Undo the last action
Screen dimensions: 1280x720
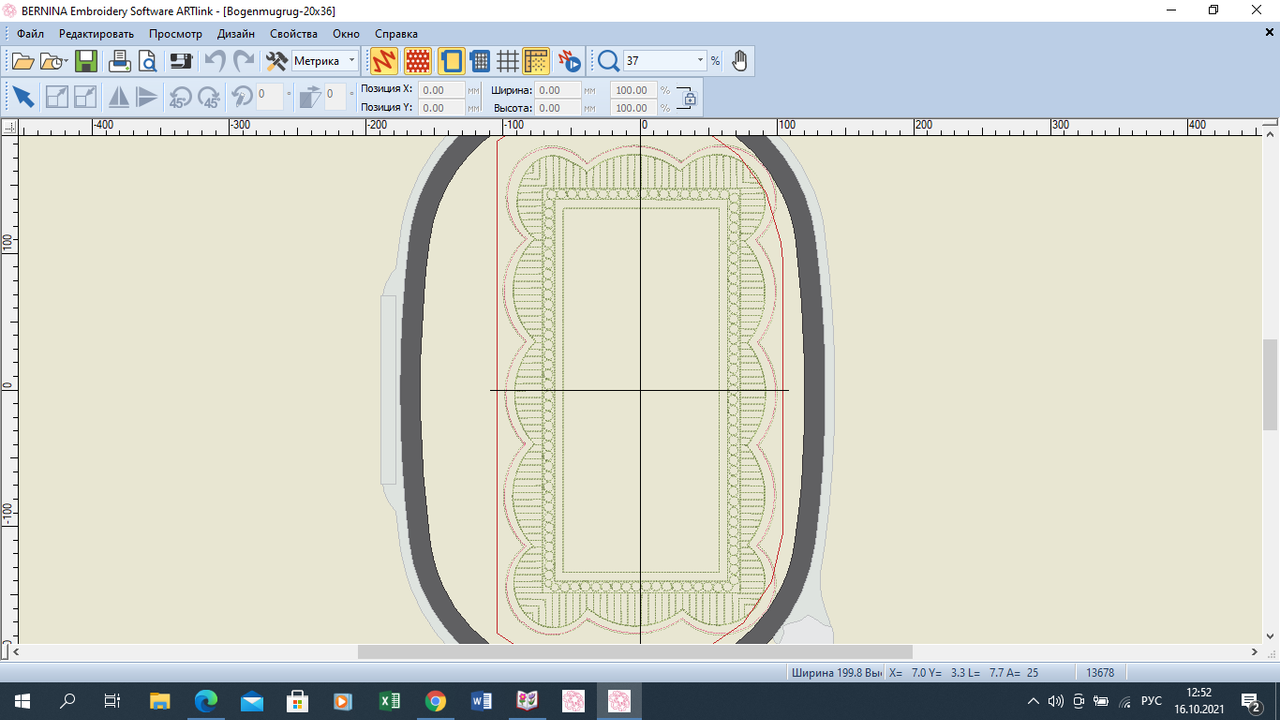[x=215, y=61]
